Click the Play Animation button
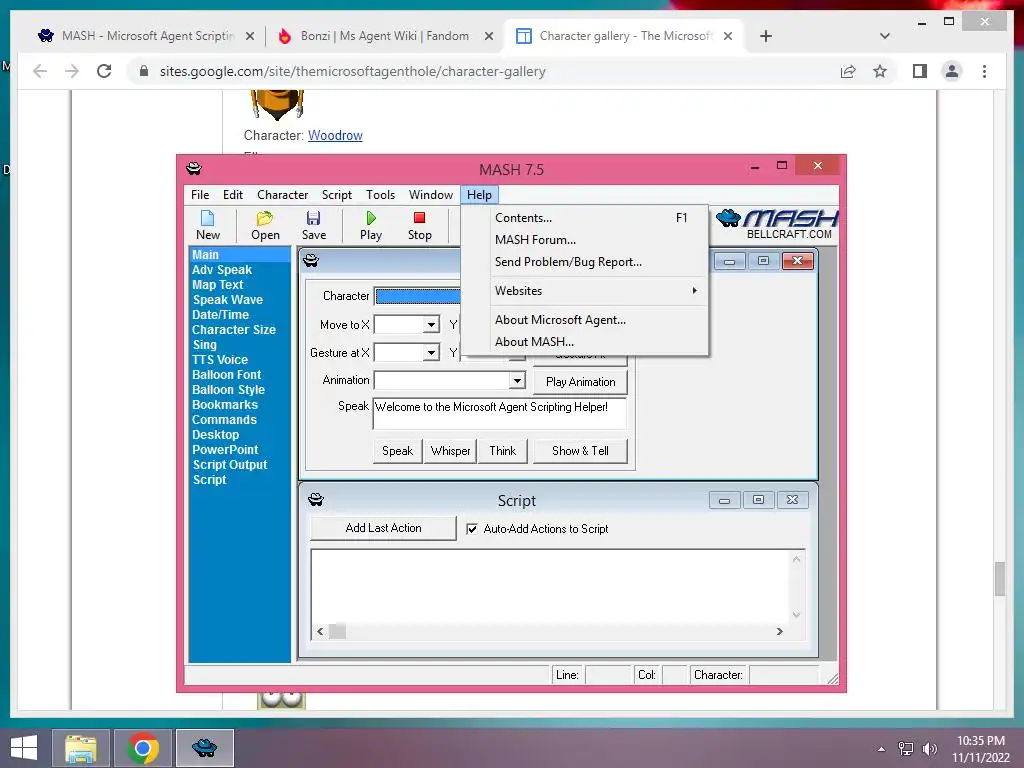The width and height of the screenshot is (1024, 768). click(581, 382)
